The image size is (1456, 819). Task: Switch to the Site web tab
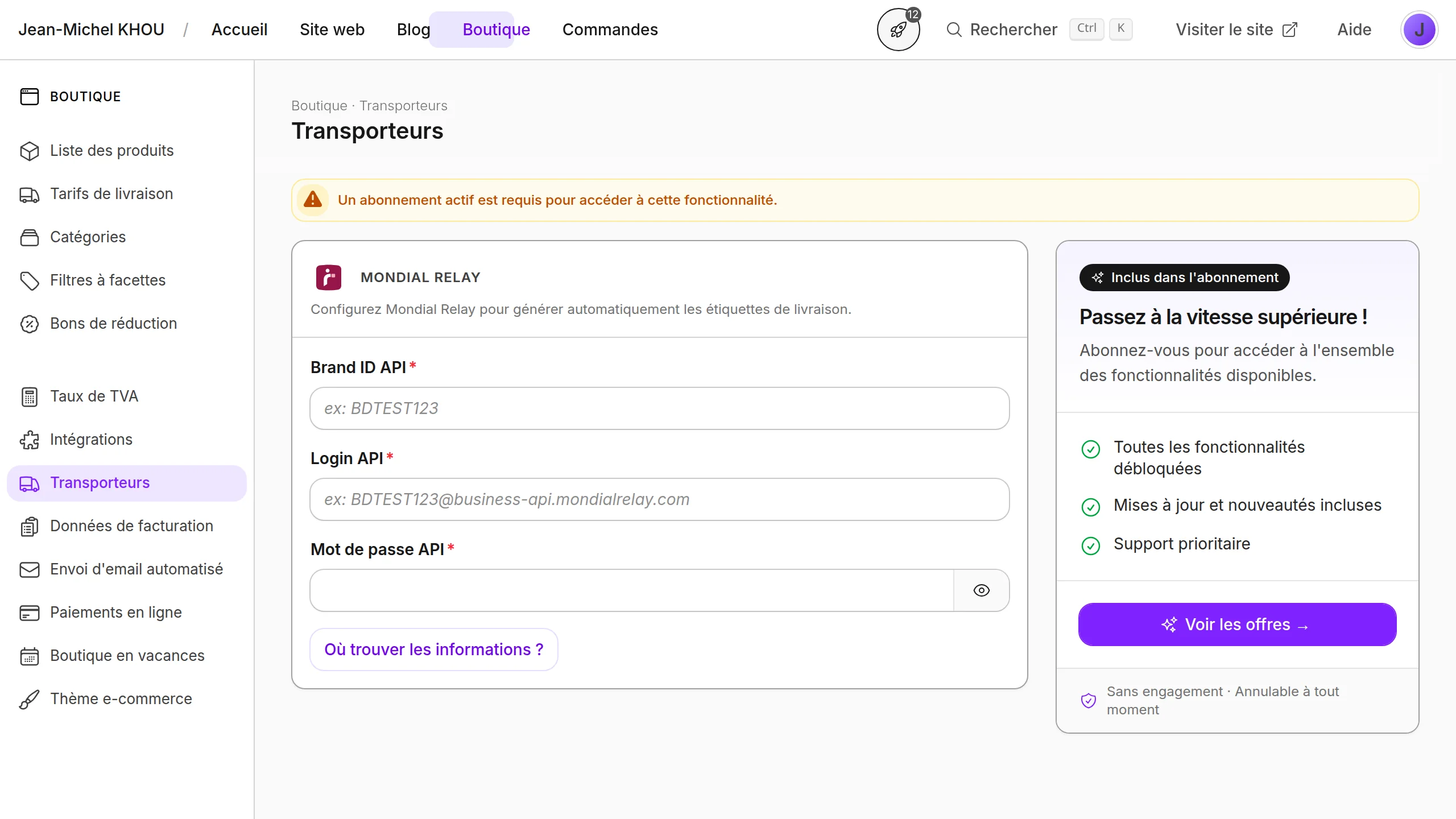pos(332,30)
